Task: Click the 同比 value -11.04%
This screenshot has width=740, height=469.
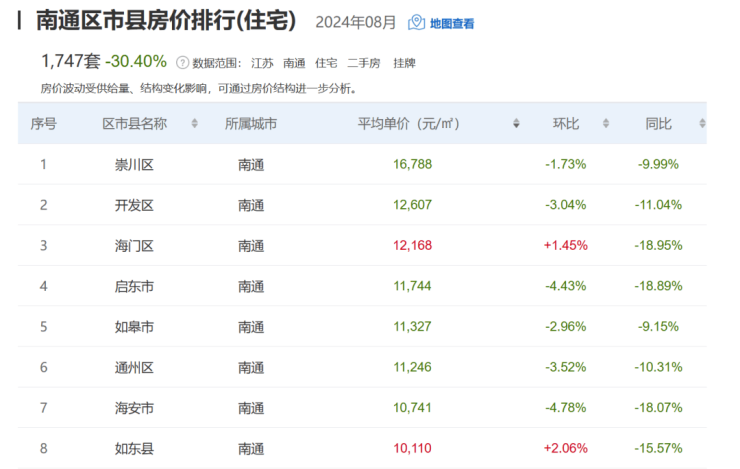Action: click(x=658, y=205)
